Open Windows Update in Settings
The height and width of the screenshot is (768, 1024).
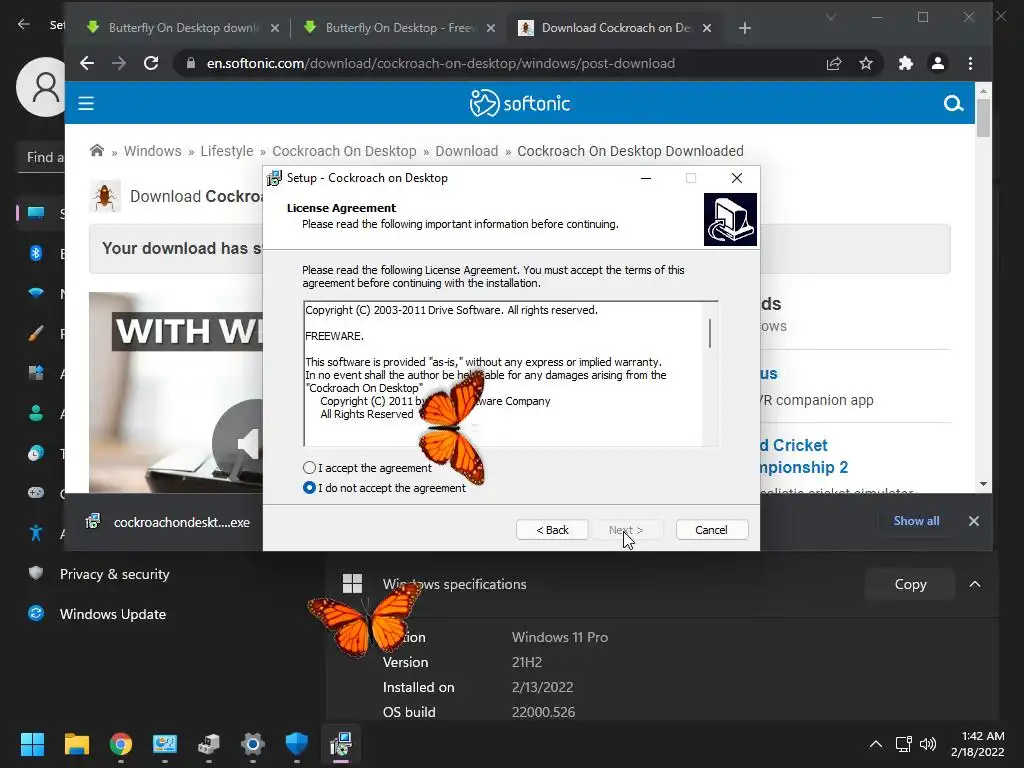[x=112, y=614]
